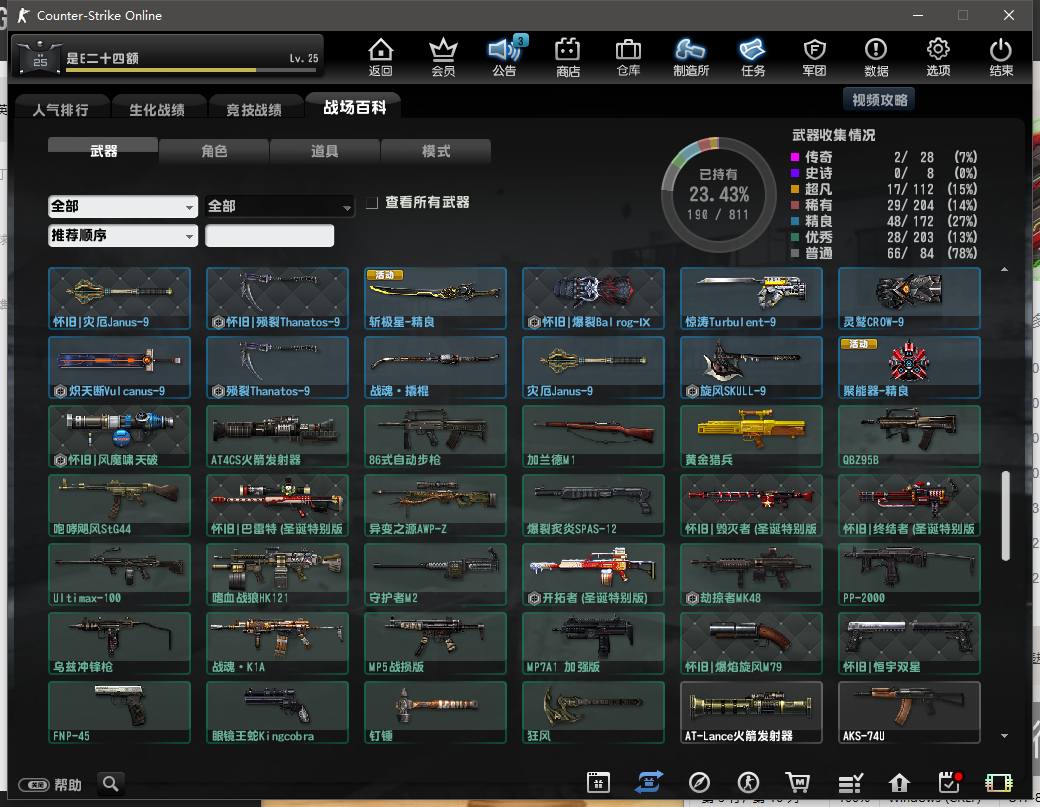Select the 道具 sub-tab
The width and height of the screenshot is (1040, 807).
tap(325, 151)
